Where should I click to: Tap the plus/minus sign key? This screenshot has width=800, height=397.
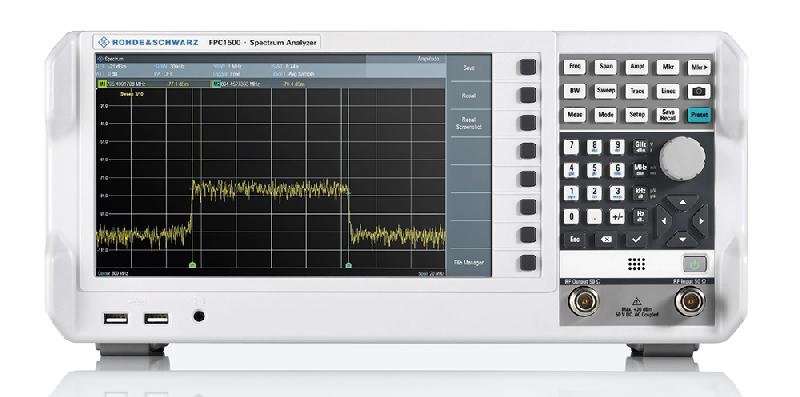[617, 216]
